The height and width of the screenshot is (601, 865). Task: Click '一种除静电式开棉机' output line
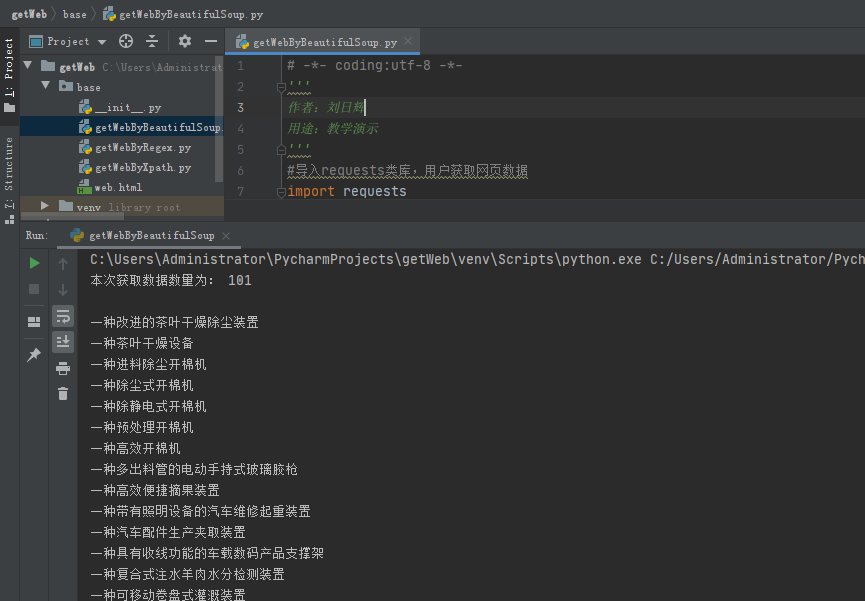click(148, 406)
